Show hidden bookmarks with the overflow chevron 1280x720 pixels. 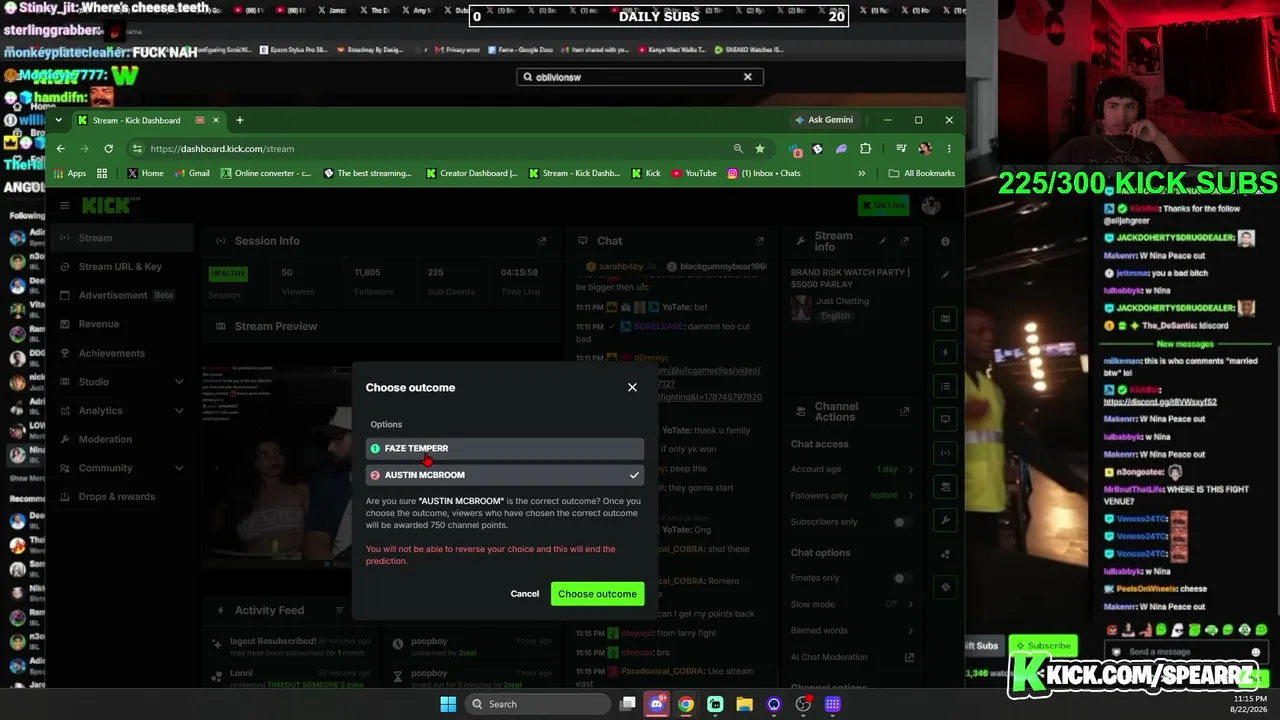pos(862,173)
